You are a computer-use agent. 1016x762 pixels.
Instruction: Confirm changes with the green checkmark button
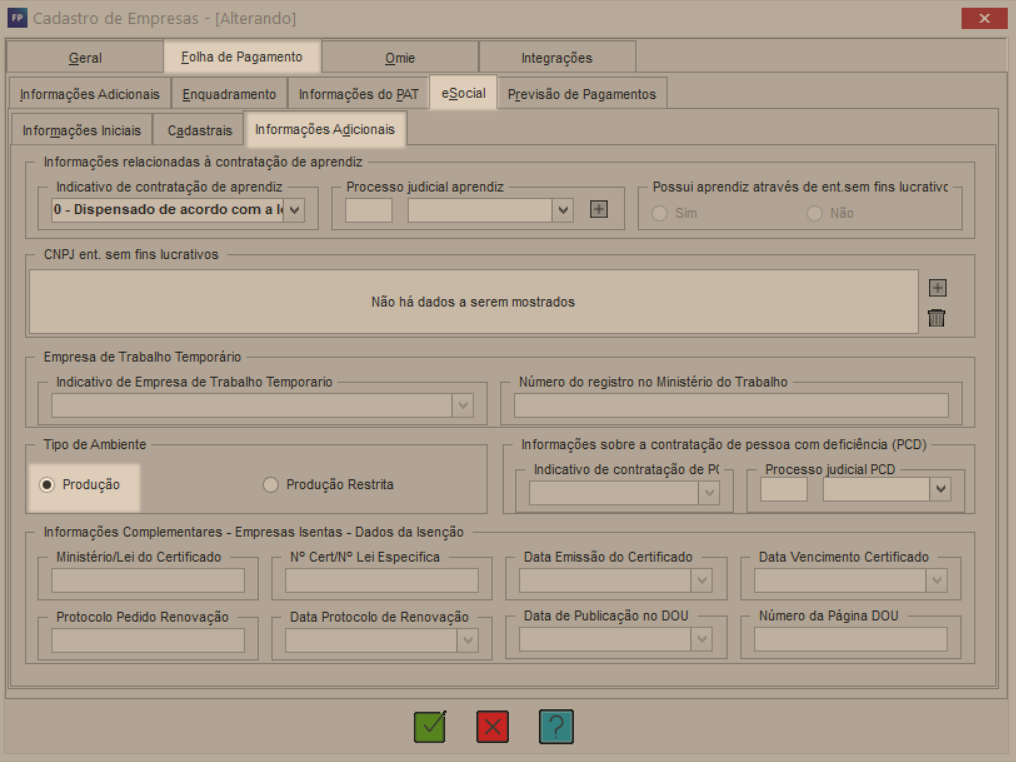[x=430, y=726]
